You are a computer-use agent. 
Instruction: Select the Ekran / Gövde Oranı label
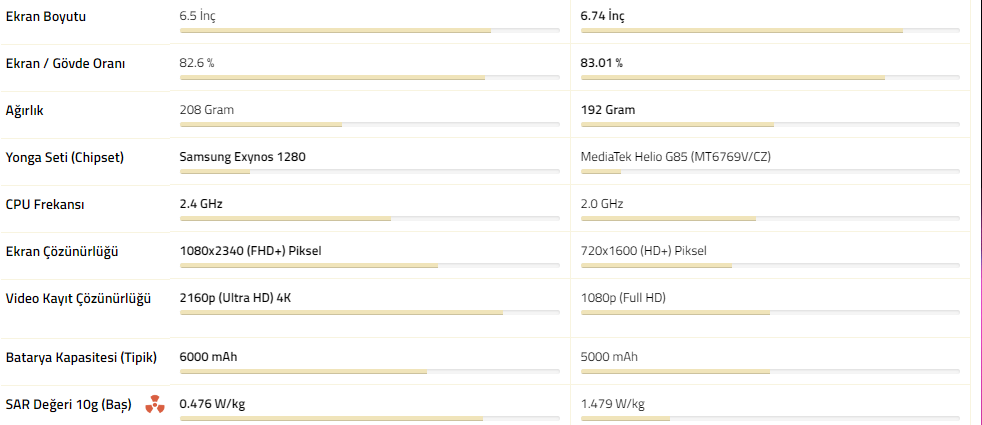pos(65,63)
